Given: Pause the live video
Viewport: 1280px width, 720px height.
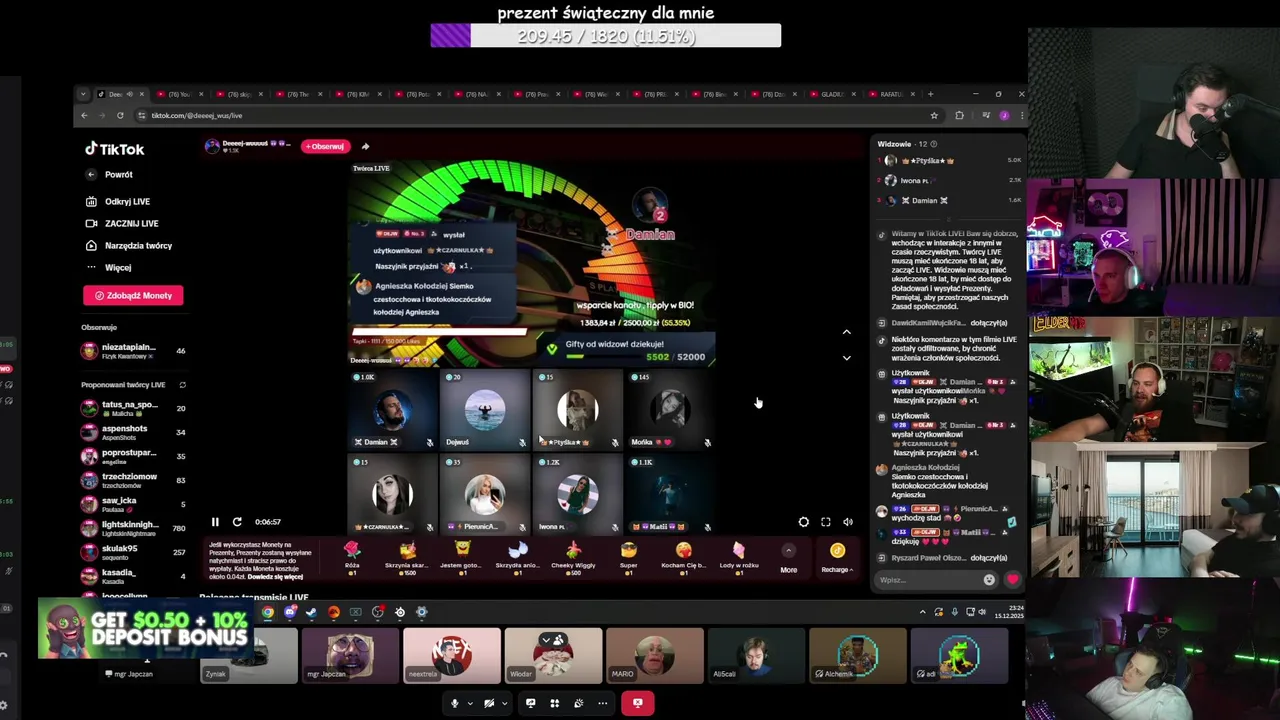Looking at the screenshot, I should pyautogui.click(x=215, y=522).
